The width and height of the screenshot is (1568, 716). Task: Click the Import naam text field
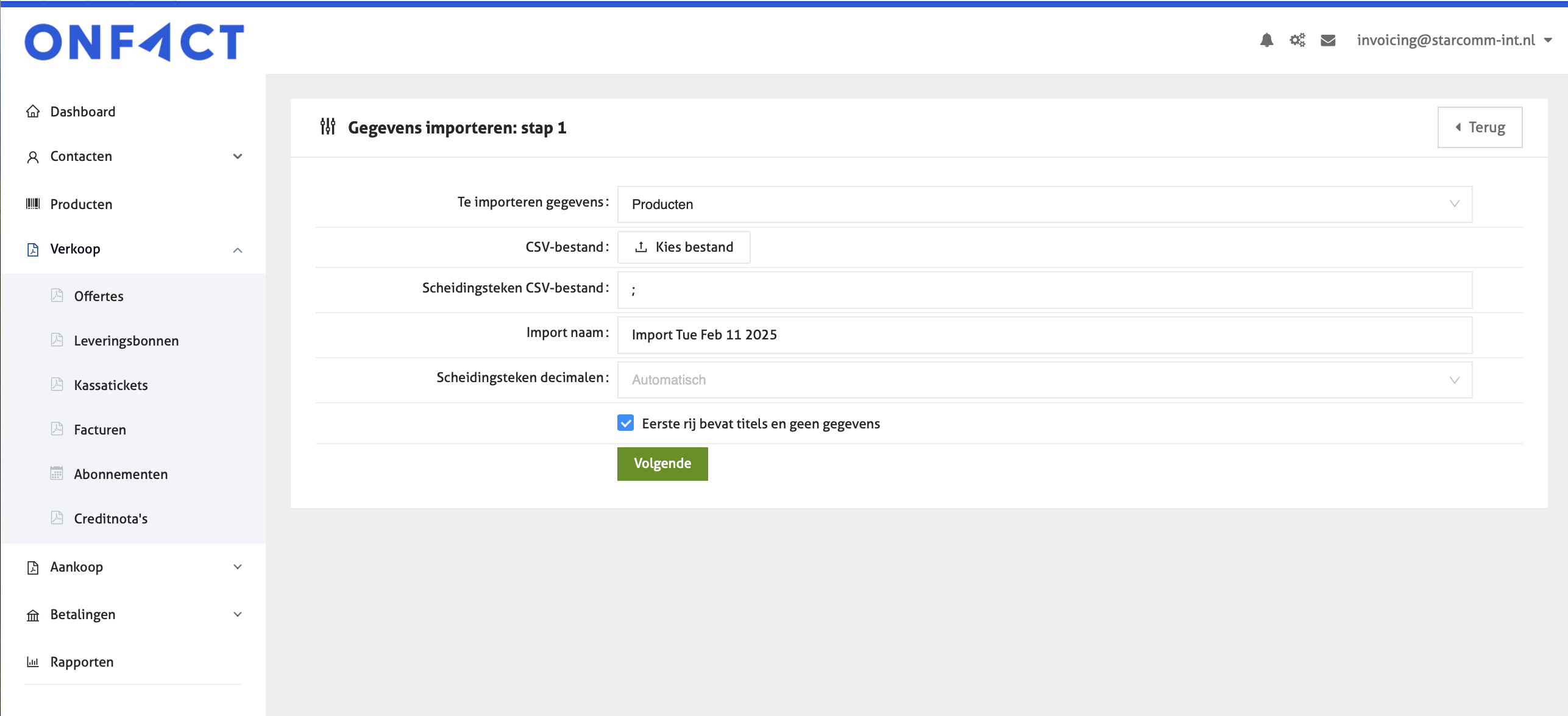[x=1045, y=335]
